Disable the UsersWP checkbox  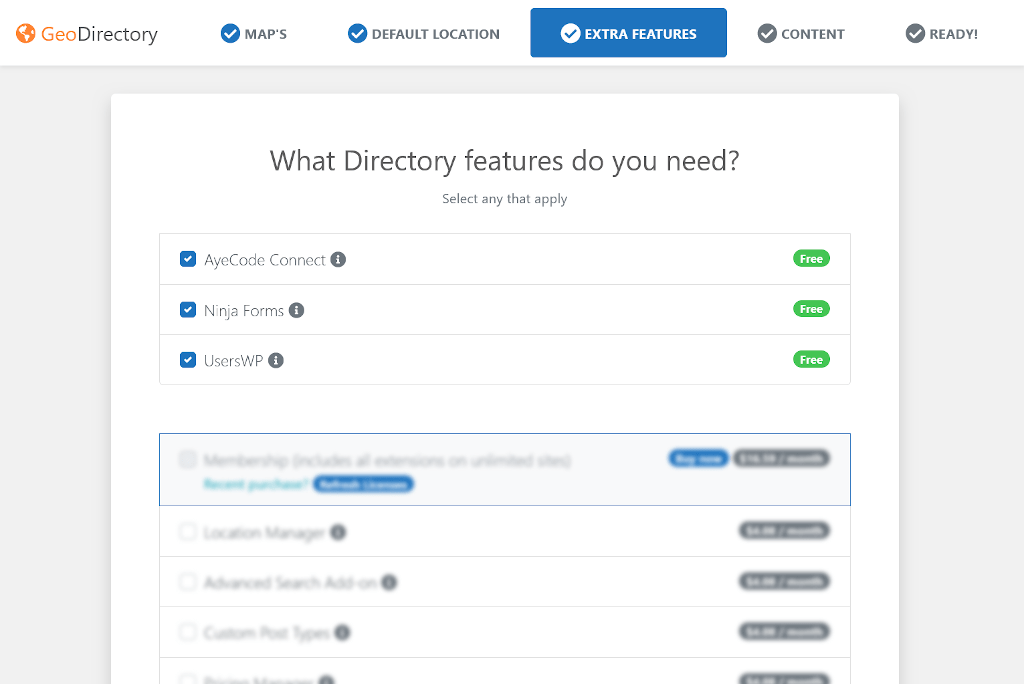tap(188, 360)
